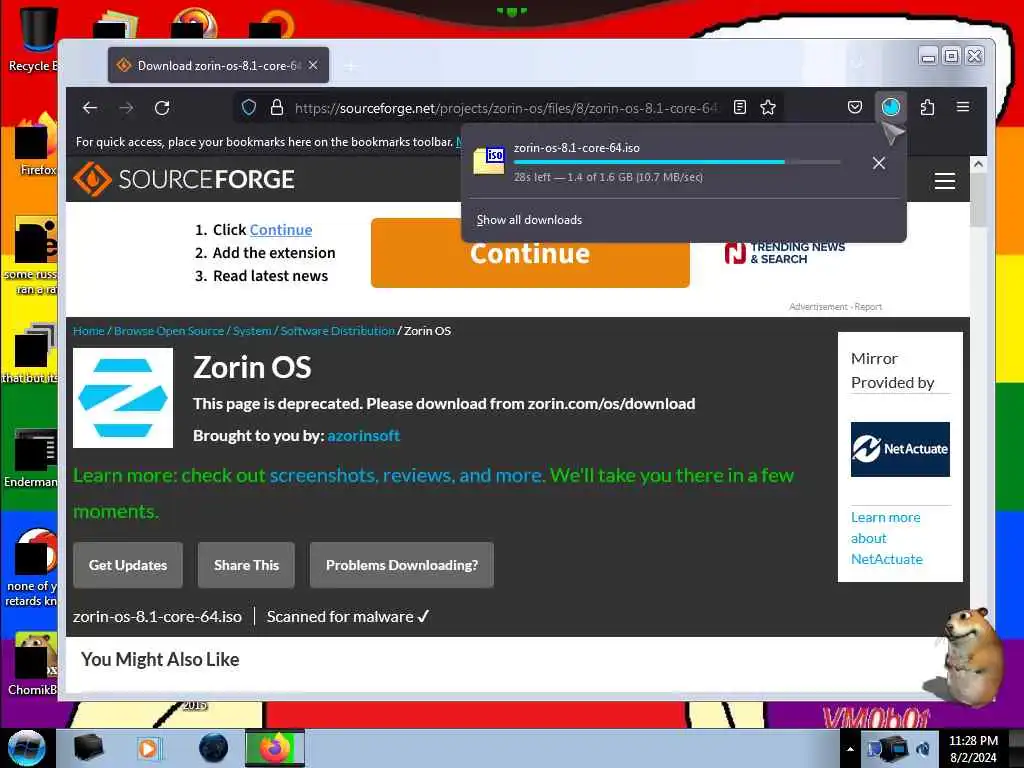Click the volume tray icon
The height and width of the screenshot is (768, 1024).
pos(923,749)
